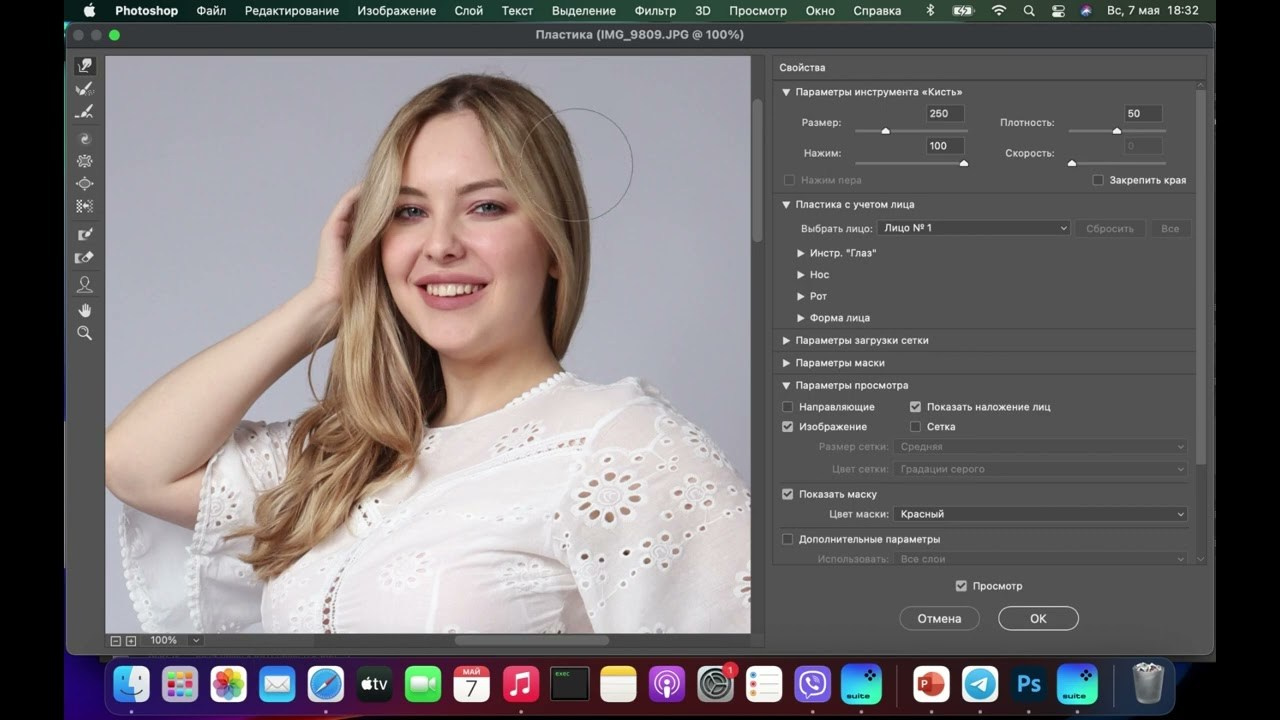Open the Цвет маски dropdown
Screen dimensions: 1280x720
1039,514
